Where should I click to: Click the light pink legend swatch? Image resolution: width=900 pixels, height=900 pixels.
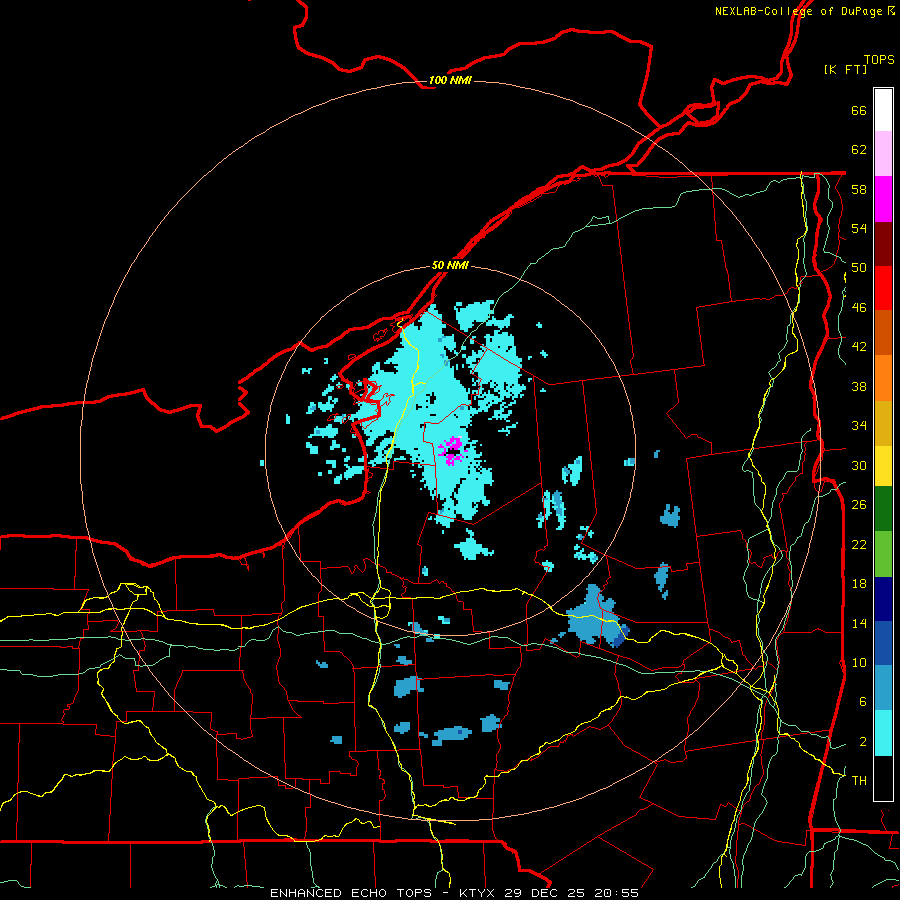(883, 153)
